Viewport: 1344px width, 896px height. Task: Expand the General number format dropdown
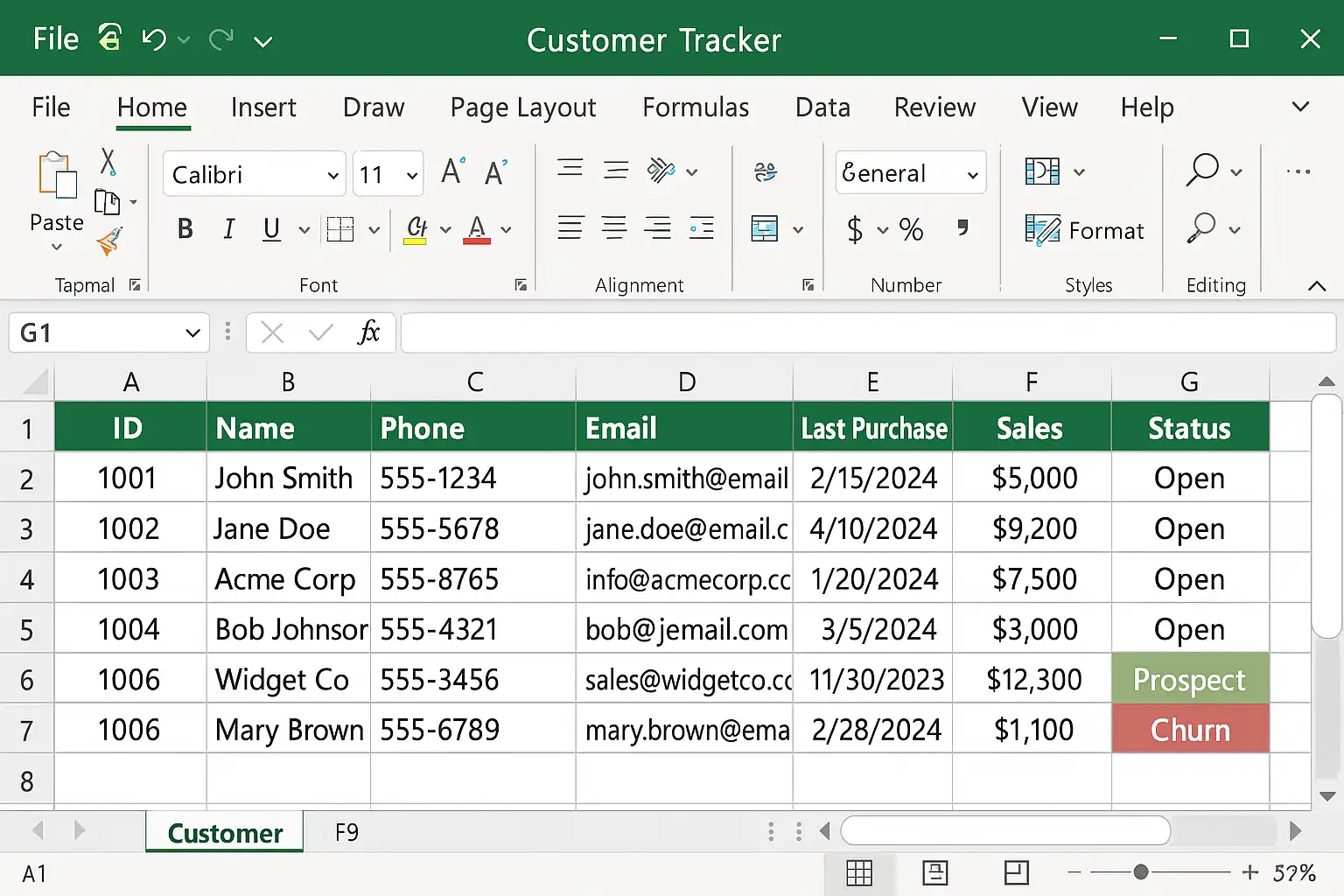[x=972, y=175]
